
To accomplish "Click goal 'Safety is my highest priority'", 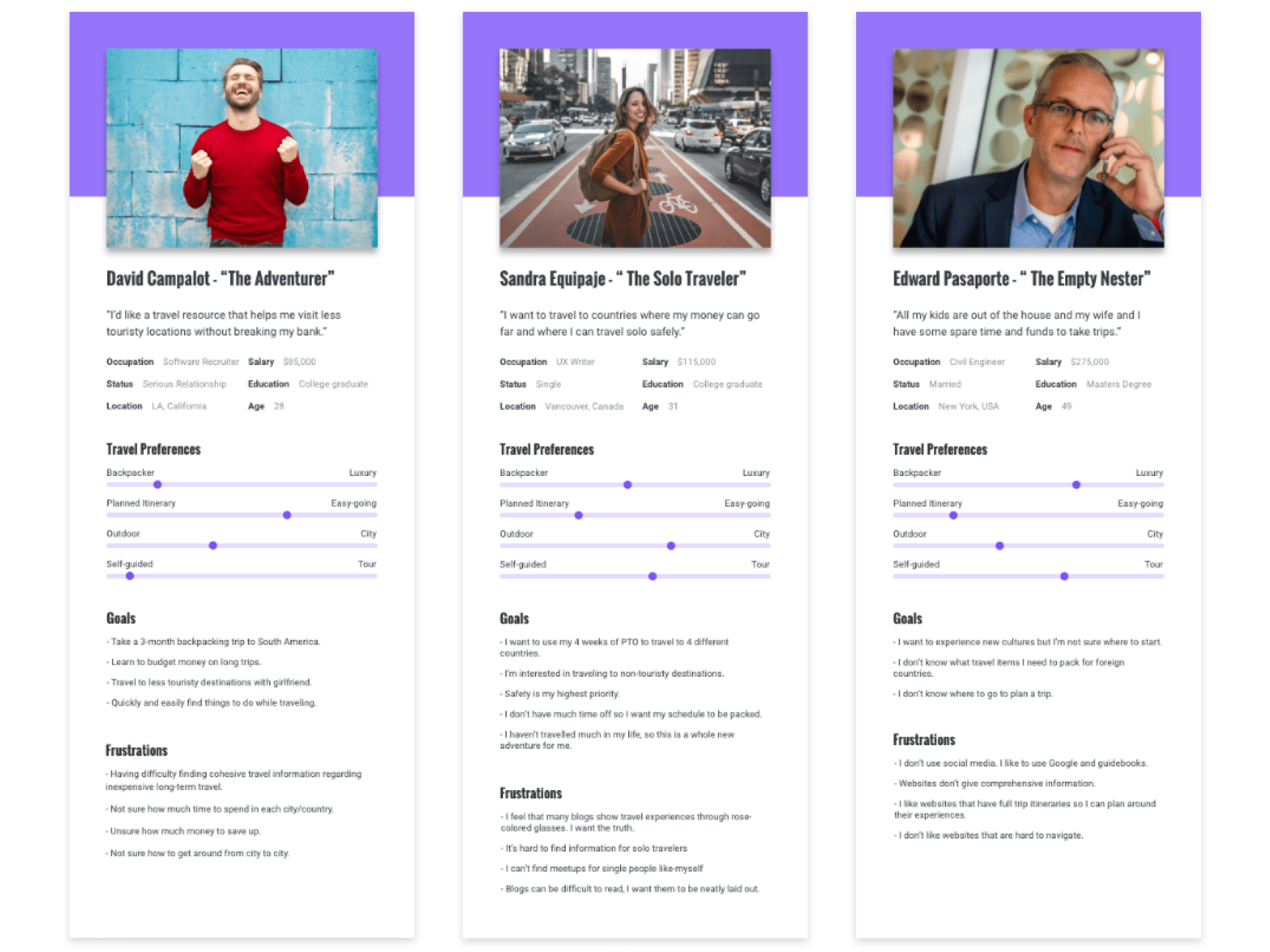I will click(x=560, y=694).
